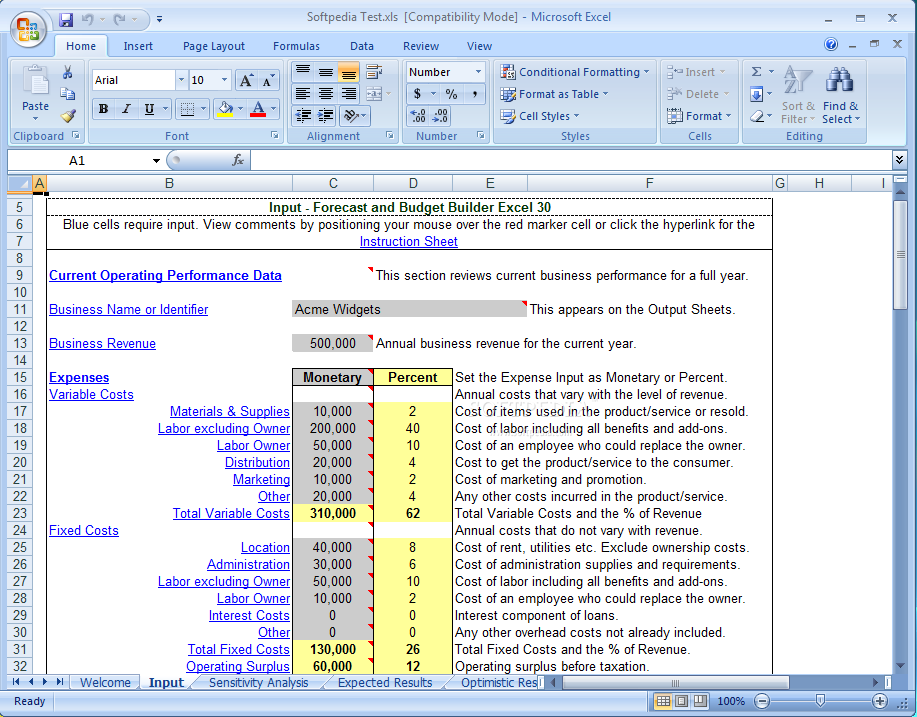The width and height of the screenshot is (917, 717).
Task: Center the text horizontally in the cell
Action: click(x=326, y=94)
